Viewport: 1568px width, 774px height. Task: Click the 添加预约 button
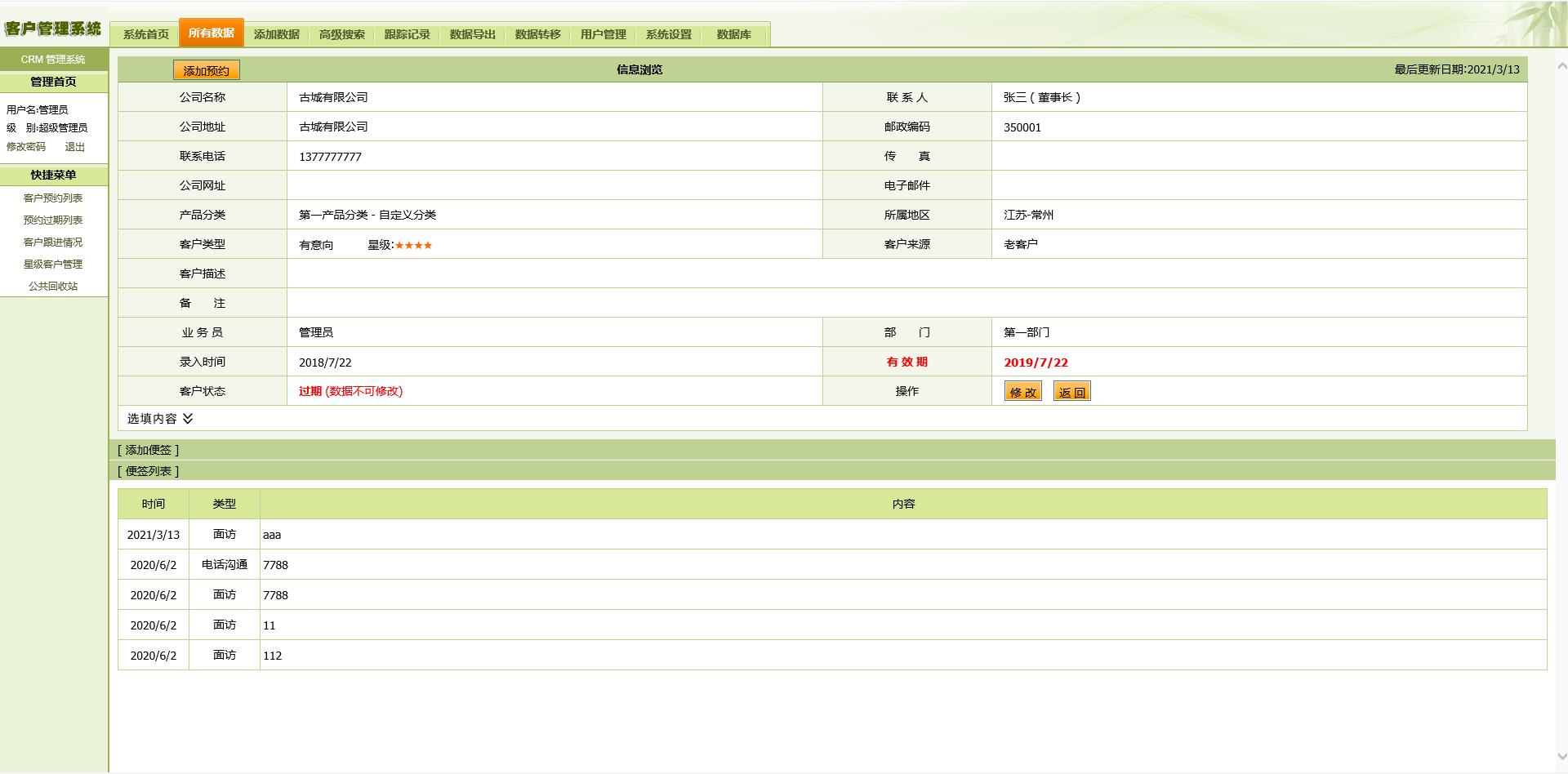(x=207, y=71)
